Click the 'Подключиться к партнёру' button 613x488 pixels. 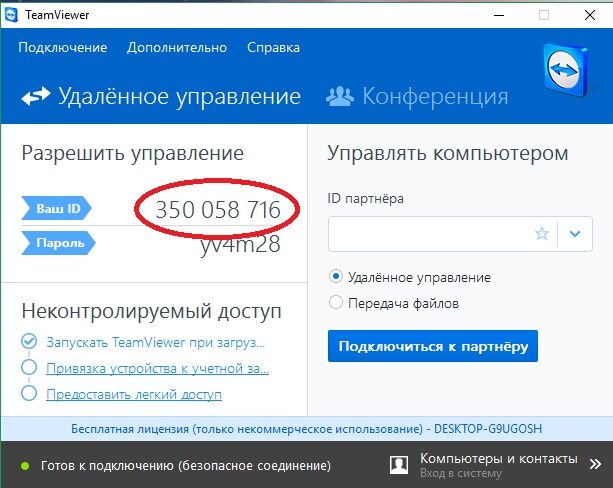point(432,347)
